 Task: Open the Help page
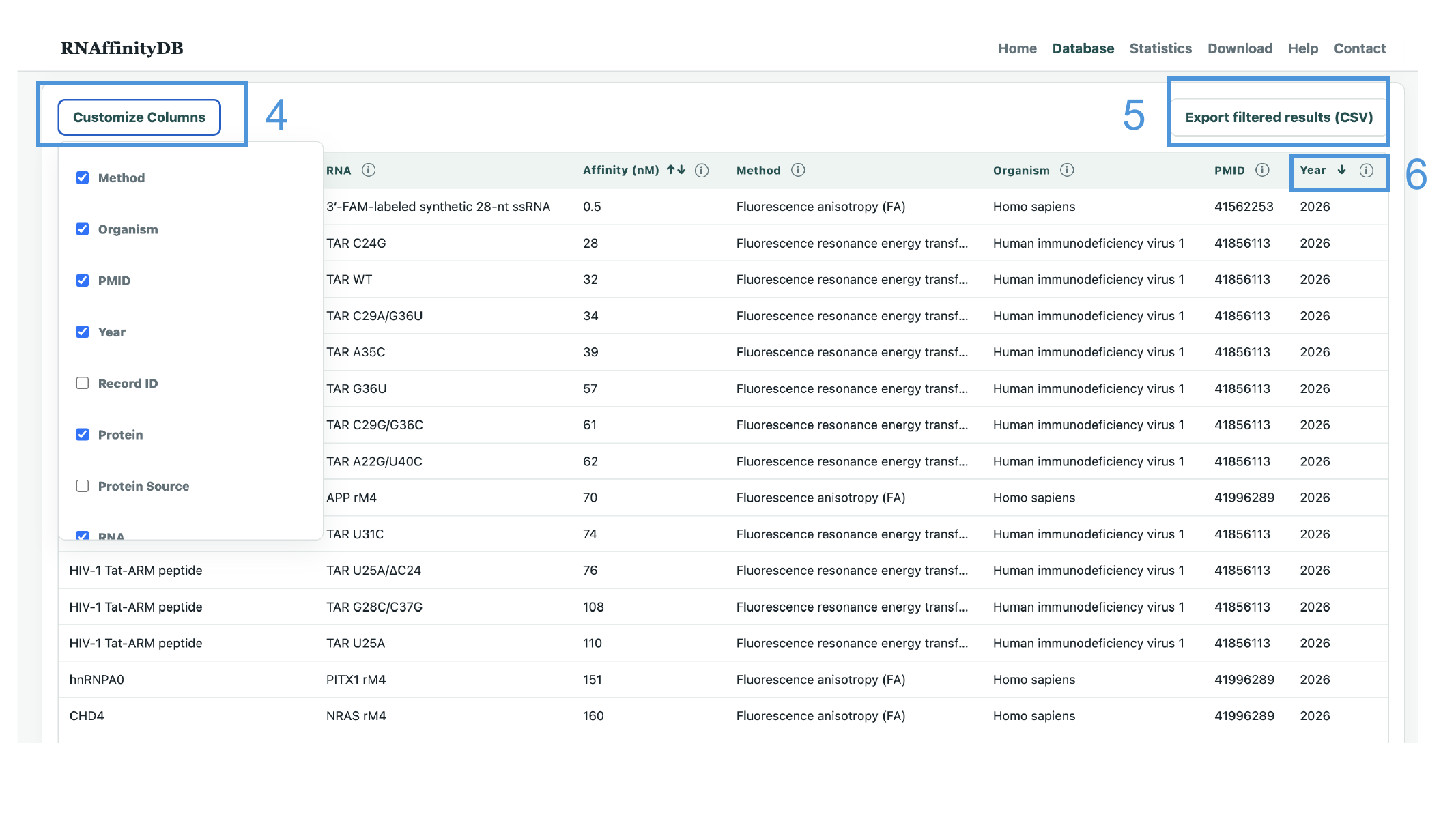pyautogui.click(x=1302, y=48)
